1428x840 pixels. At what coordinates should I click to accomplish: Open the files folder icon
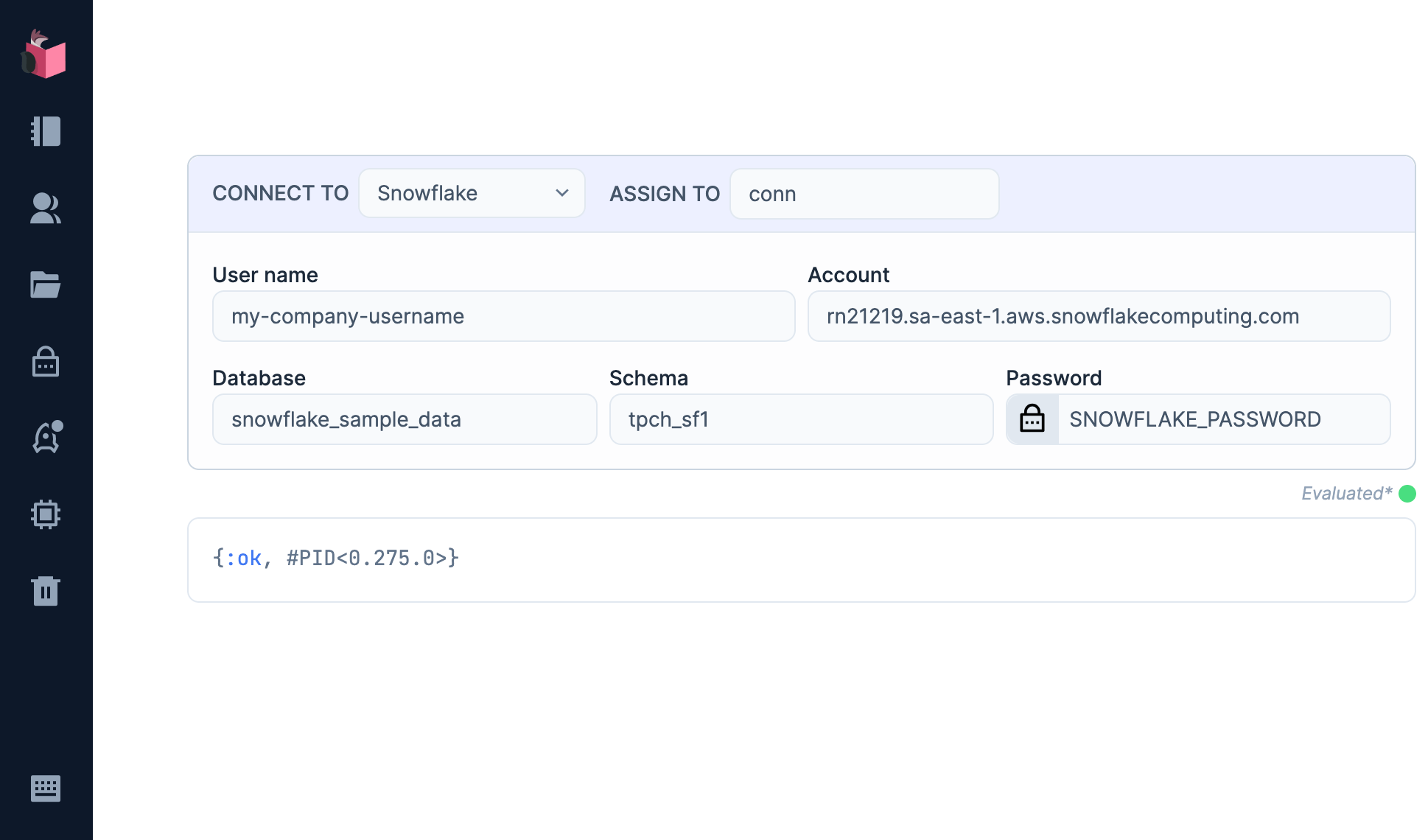pyautogui.click(x=46, y=284)
